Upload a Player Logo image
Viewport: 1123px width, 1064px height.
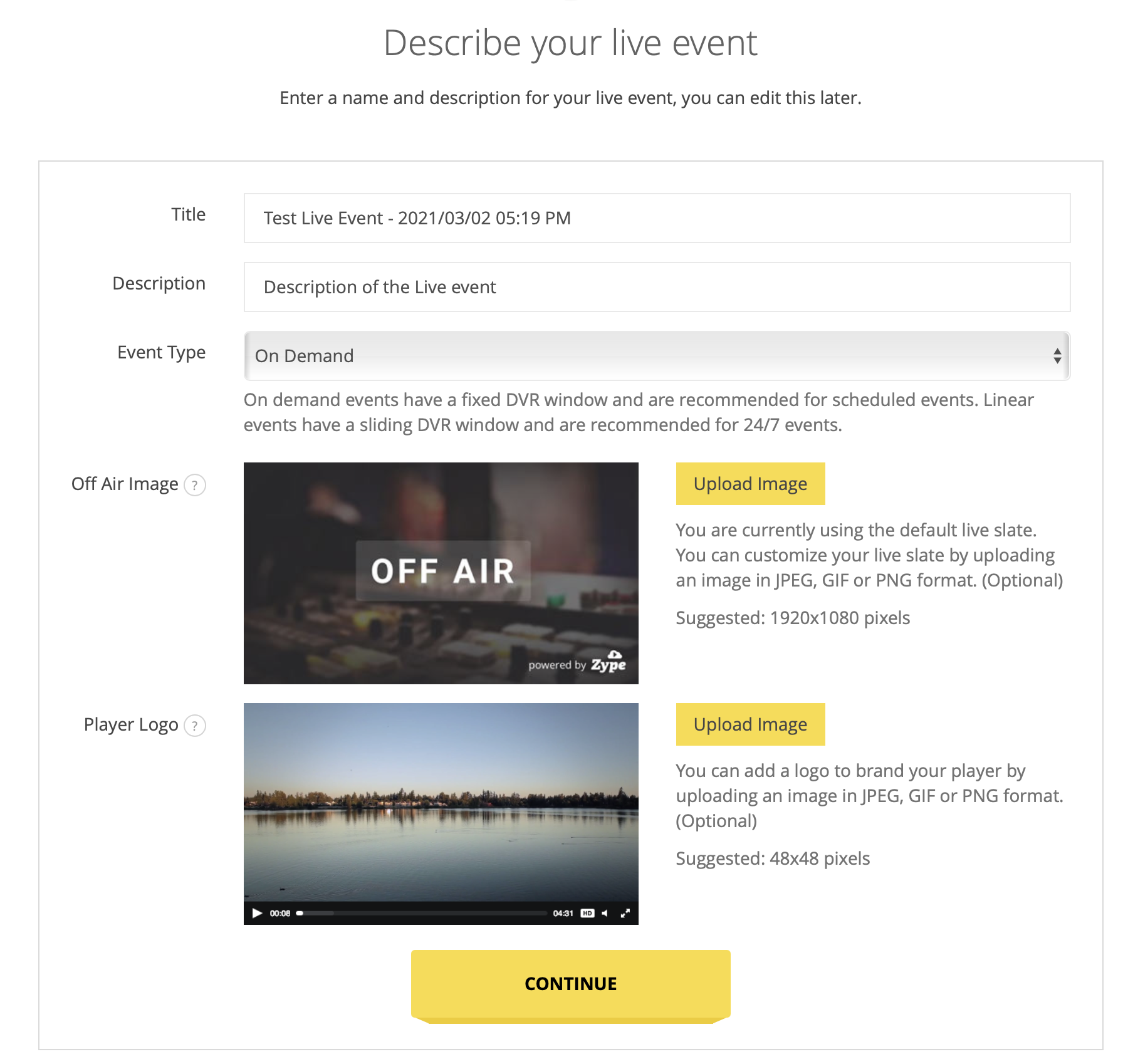pos(750,724)
